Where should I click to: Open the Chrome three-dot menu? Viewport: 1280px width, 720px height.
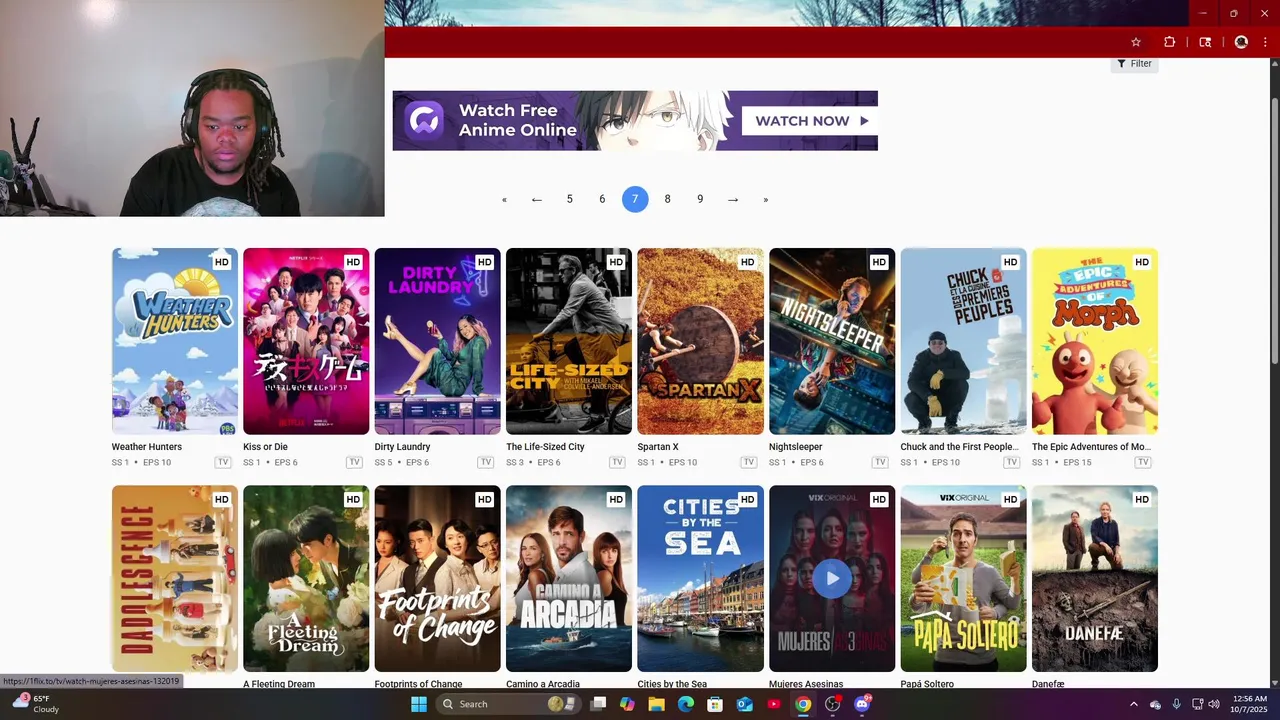point(1266,42)
